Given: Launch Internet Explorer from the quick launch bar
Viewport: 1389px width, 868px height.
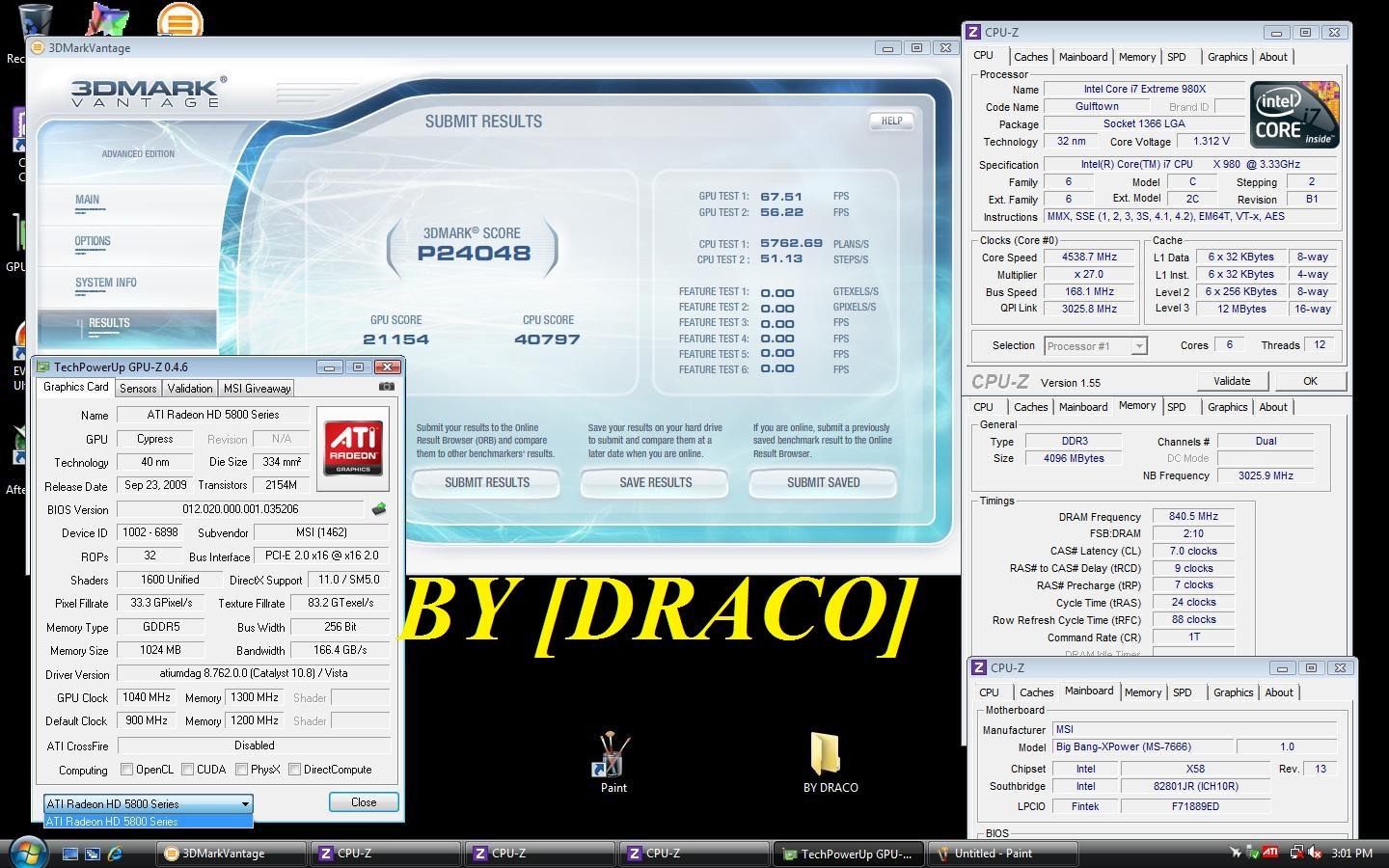Looking at the screenshot, I should [115, 854].
